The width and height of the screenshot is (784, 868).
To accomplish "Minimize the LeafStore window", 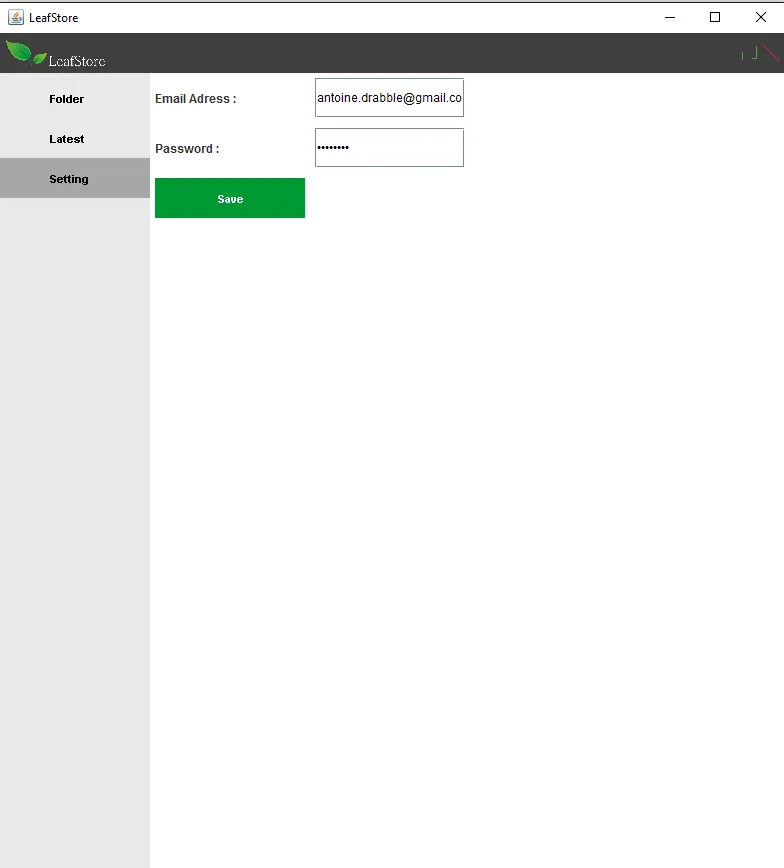I will (x=670, y=17).
